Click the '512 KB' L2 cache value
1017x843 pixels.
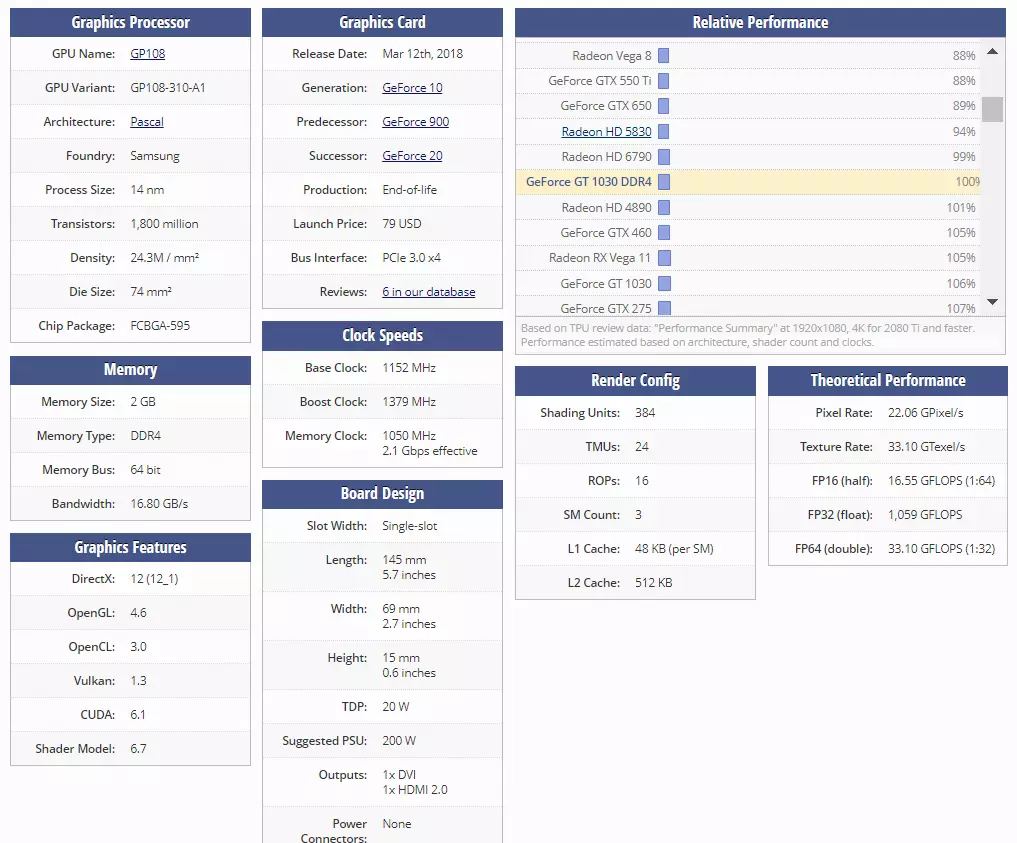coord(653,583)
